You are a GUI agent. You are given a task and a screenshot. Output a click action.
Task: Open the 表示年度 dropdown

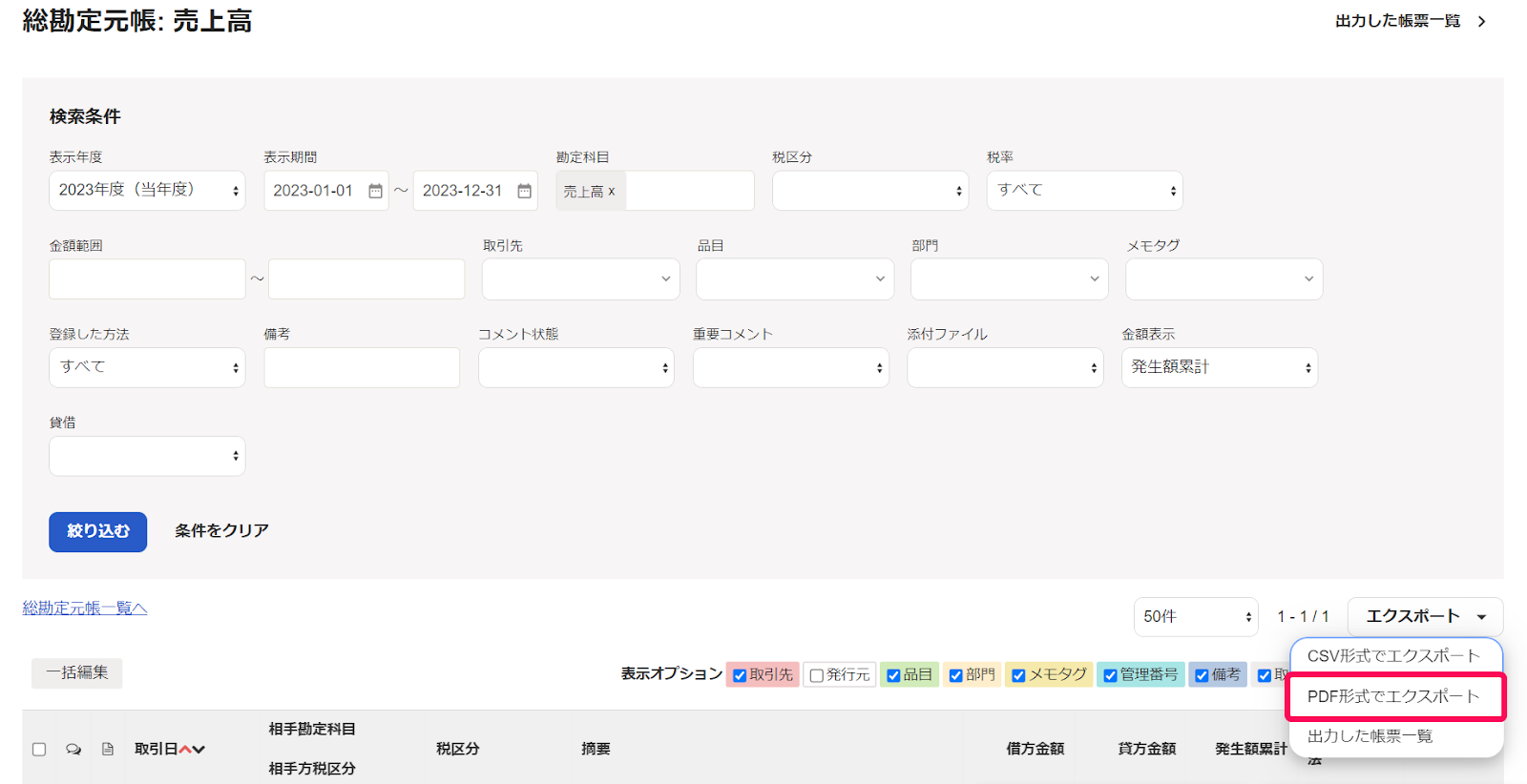click(x=147, y=191)
